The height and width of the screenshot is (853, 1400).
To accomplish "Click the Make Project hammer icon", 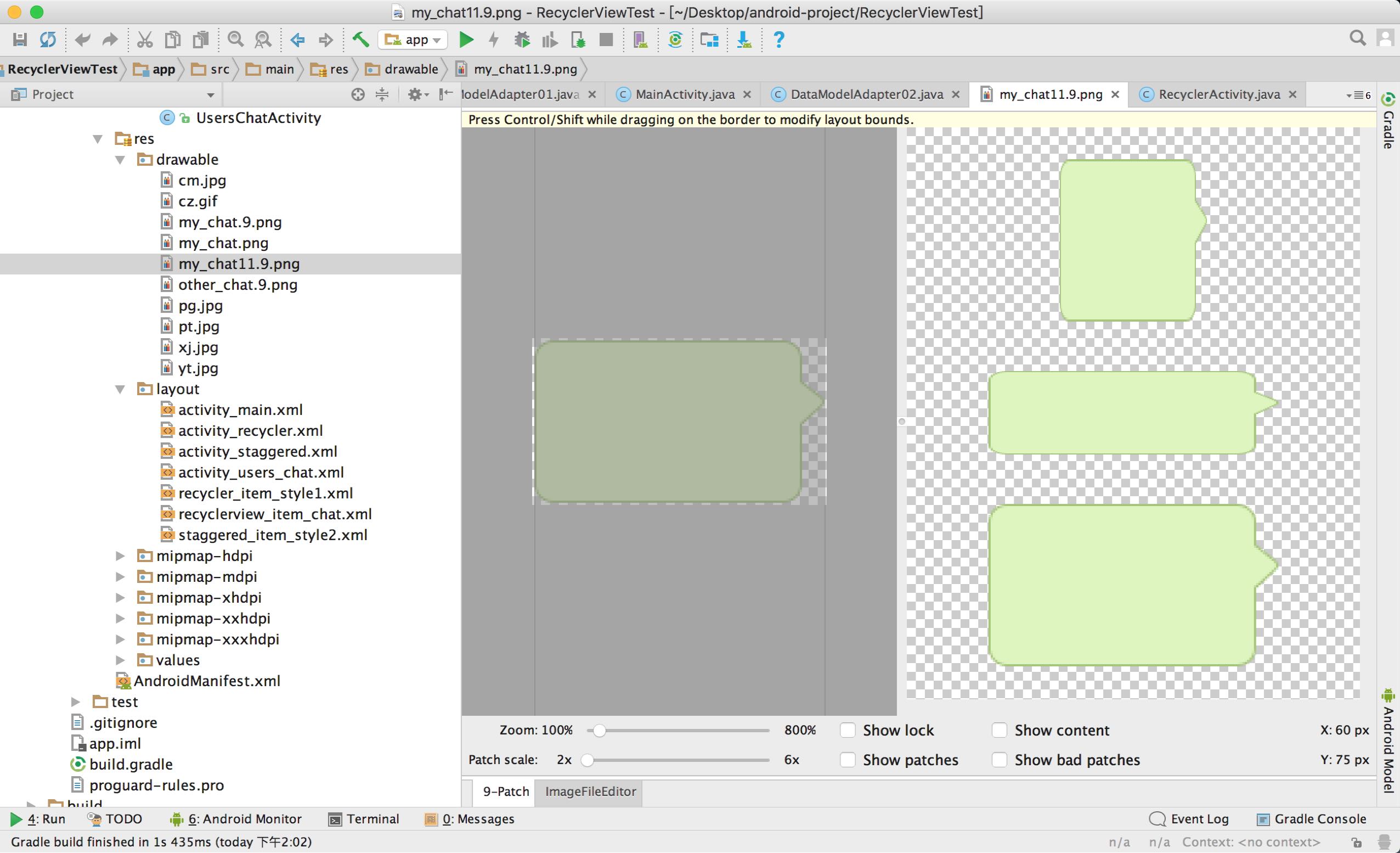I will tap(361, 40).
